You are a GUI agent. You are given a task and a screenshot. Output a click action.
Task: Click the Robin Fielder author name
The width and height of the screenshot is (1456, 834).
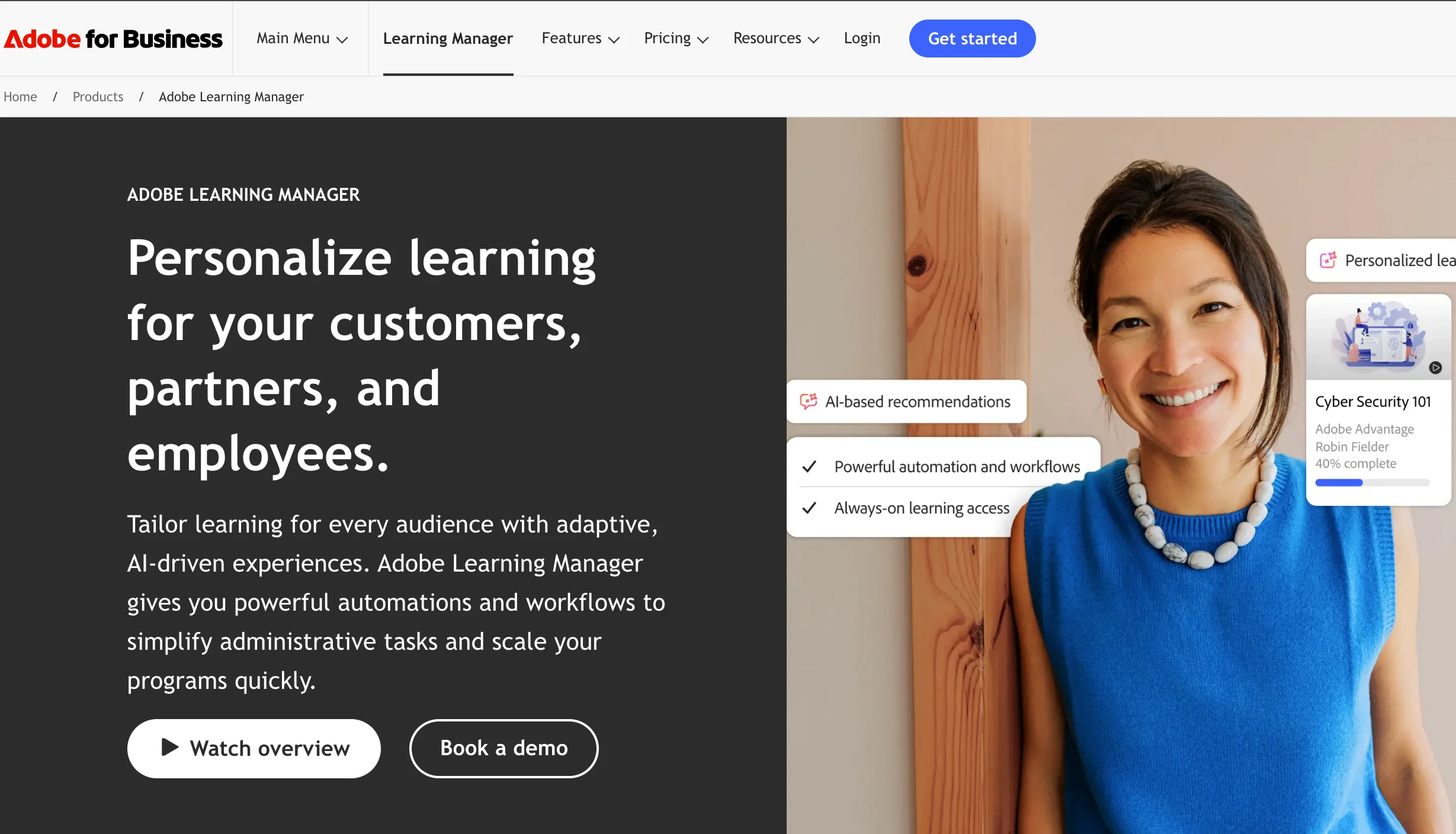pos(1352,447)
